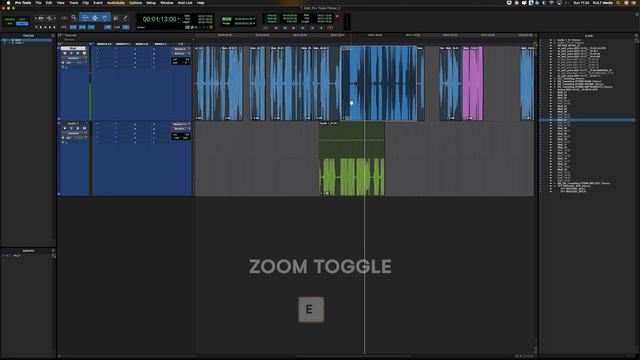640x360 pixels.
Task: Click first track's volume and pan display
Action: (x=180, y=60)
